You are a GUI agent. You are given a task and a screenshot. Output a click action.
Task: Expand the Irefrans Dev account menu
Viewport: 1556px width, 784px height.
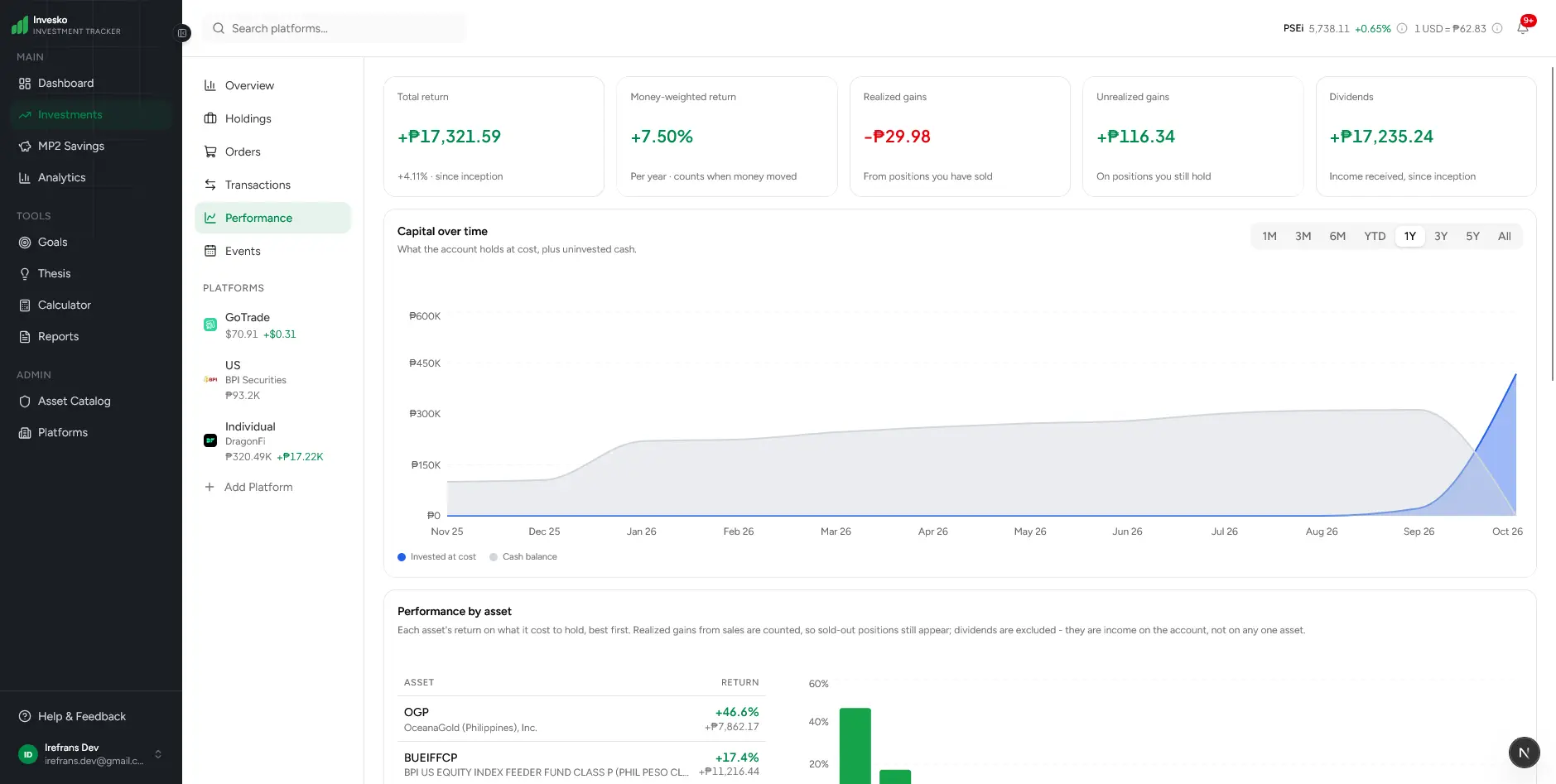click(x=91, y=754)
